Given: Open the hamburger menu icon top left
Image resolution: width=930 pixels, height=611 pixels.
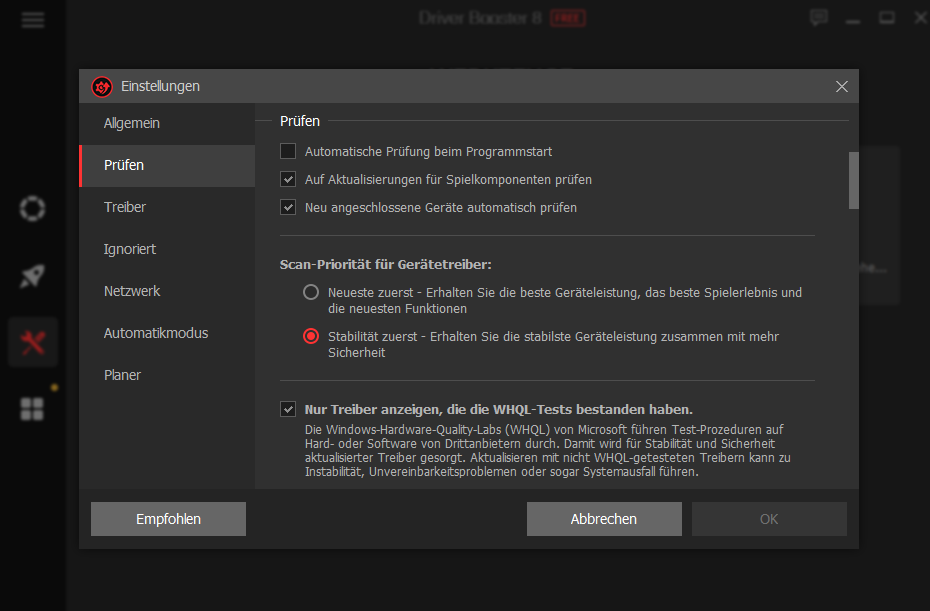Looking at the screenshot, I should (32, 18).
